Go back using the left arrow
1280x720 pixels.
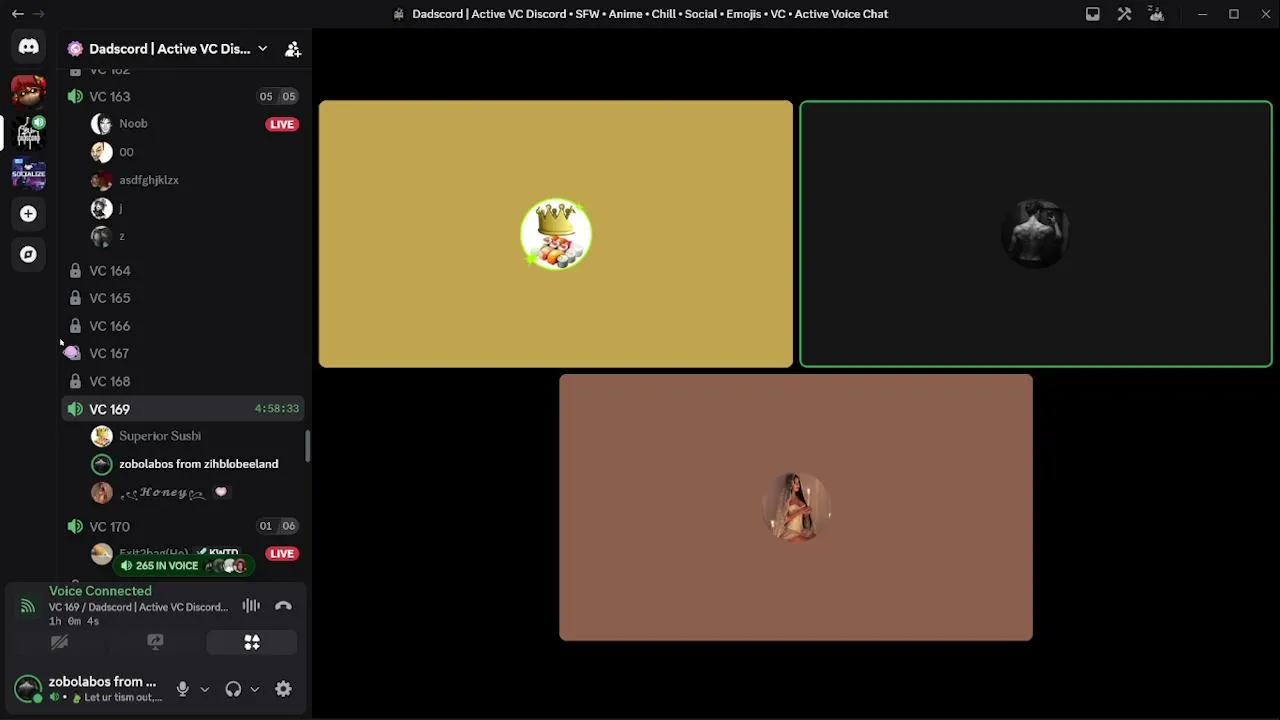(18, 14)
